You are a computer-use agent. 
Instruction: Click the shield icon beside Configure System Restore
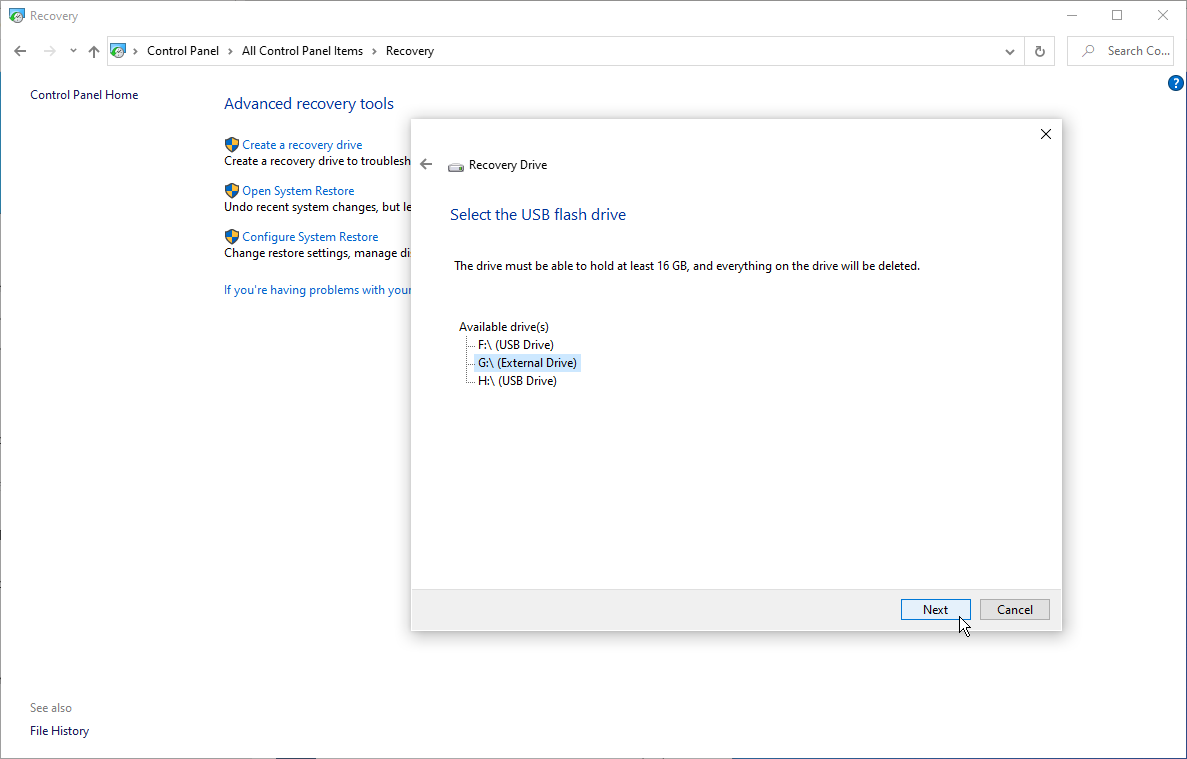(x=232, y=237)
